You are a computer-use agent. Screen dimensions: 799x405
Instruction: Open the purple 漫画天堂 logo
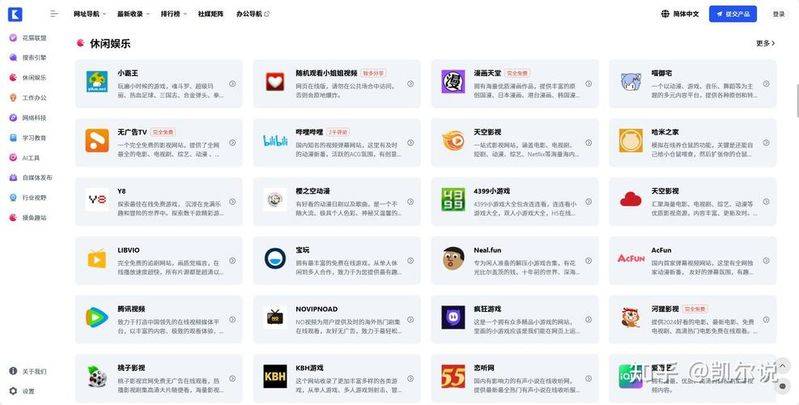tap(453, 82)
